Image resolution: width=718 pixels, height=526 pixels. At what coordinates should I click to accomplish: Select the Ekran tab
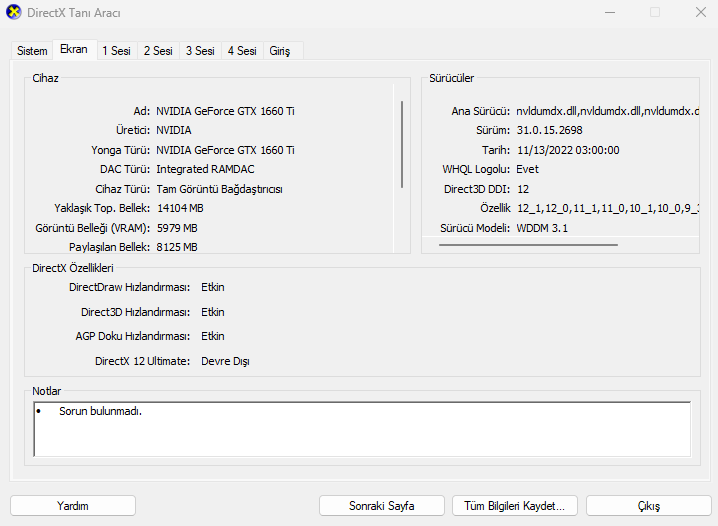[x=74, y=49]
